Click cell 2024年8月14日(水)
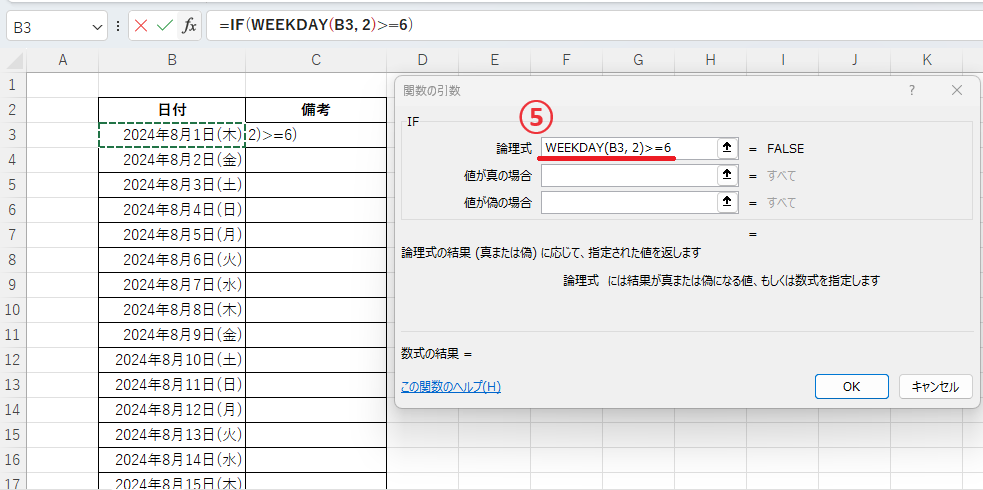This screenshot has height=490, width=983. (x=172, y=460)
